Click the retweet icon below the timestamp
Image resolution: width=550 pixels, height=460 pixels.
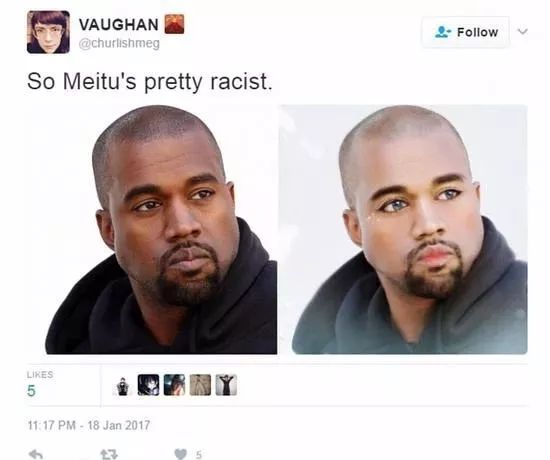[109, 455]
